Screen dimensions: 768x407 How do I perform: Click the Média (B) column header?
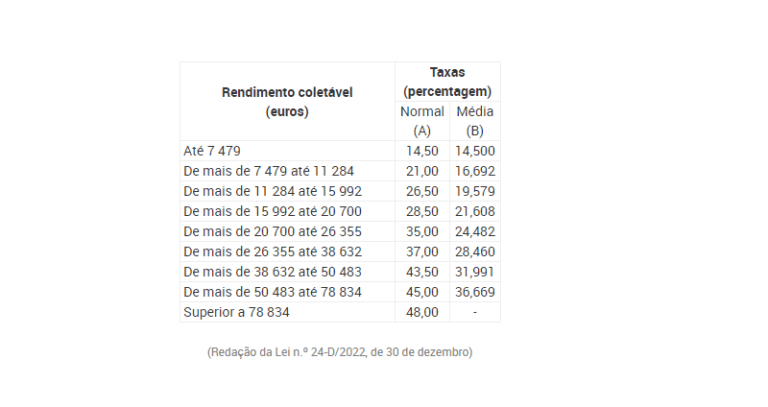point(475,121)
